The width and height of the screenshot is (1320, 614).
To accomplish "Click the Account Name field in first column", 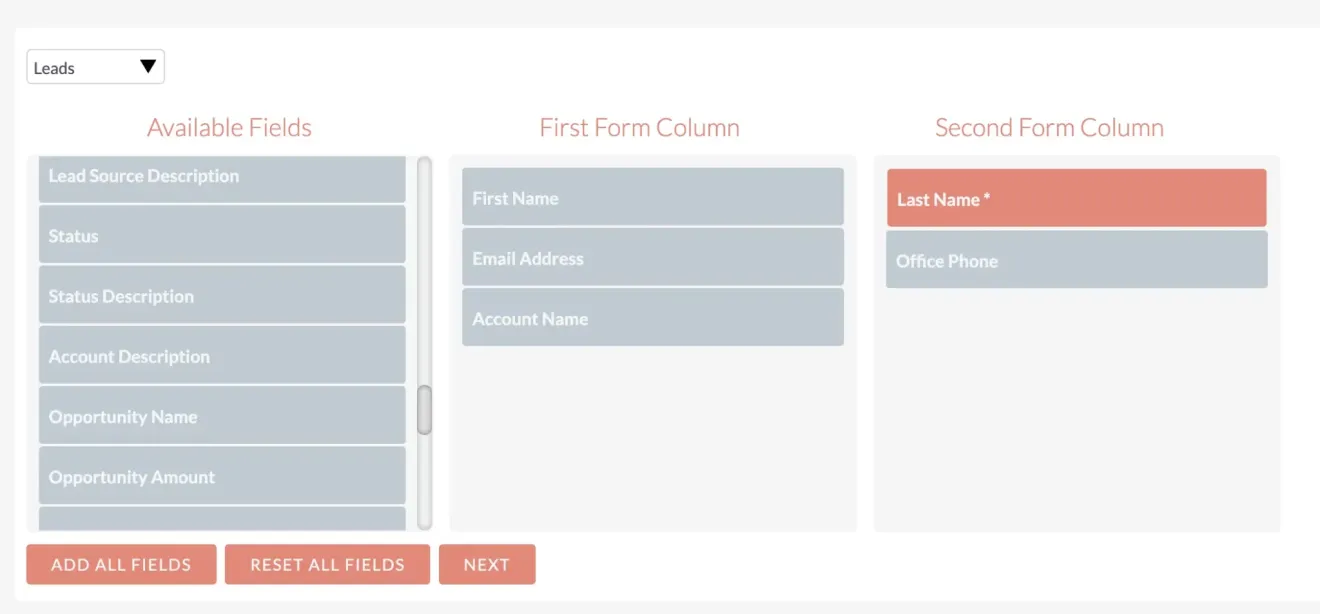I will pos(653,318).
